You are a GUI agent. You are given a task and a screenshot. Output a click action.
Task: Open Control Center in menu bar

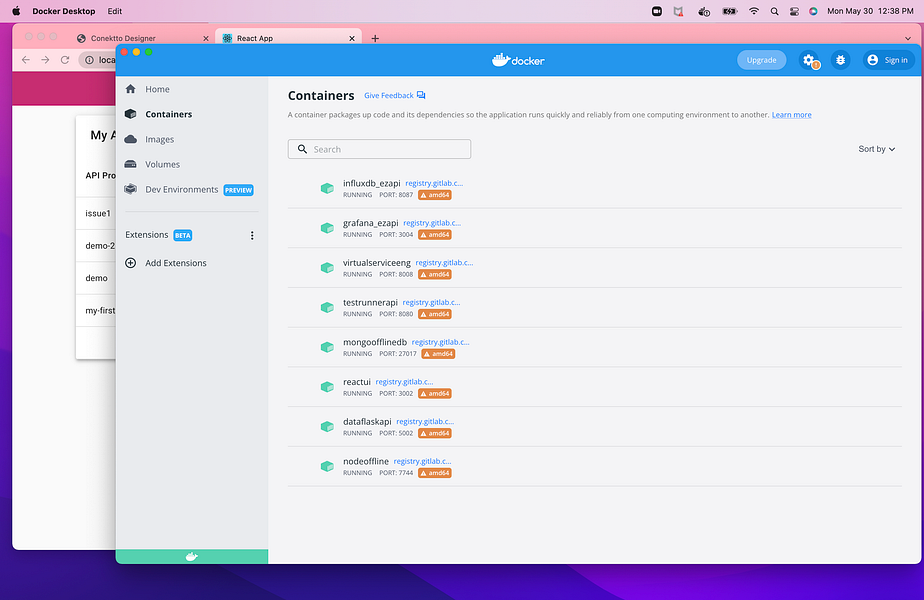click(x=794, y=11)
